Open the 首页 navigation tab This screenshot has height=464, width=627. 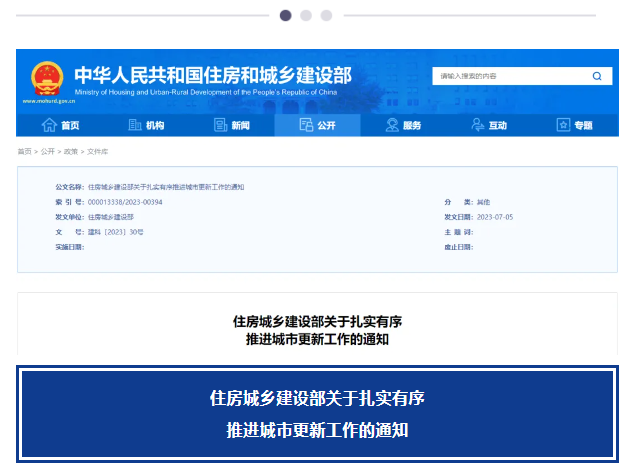click(69, 125)
